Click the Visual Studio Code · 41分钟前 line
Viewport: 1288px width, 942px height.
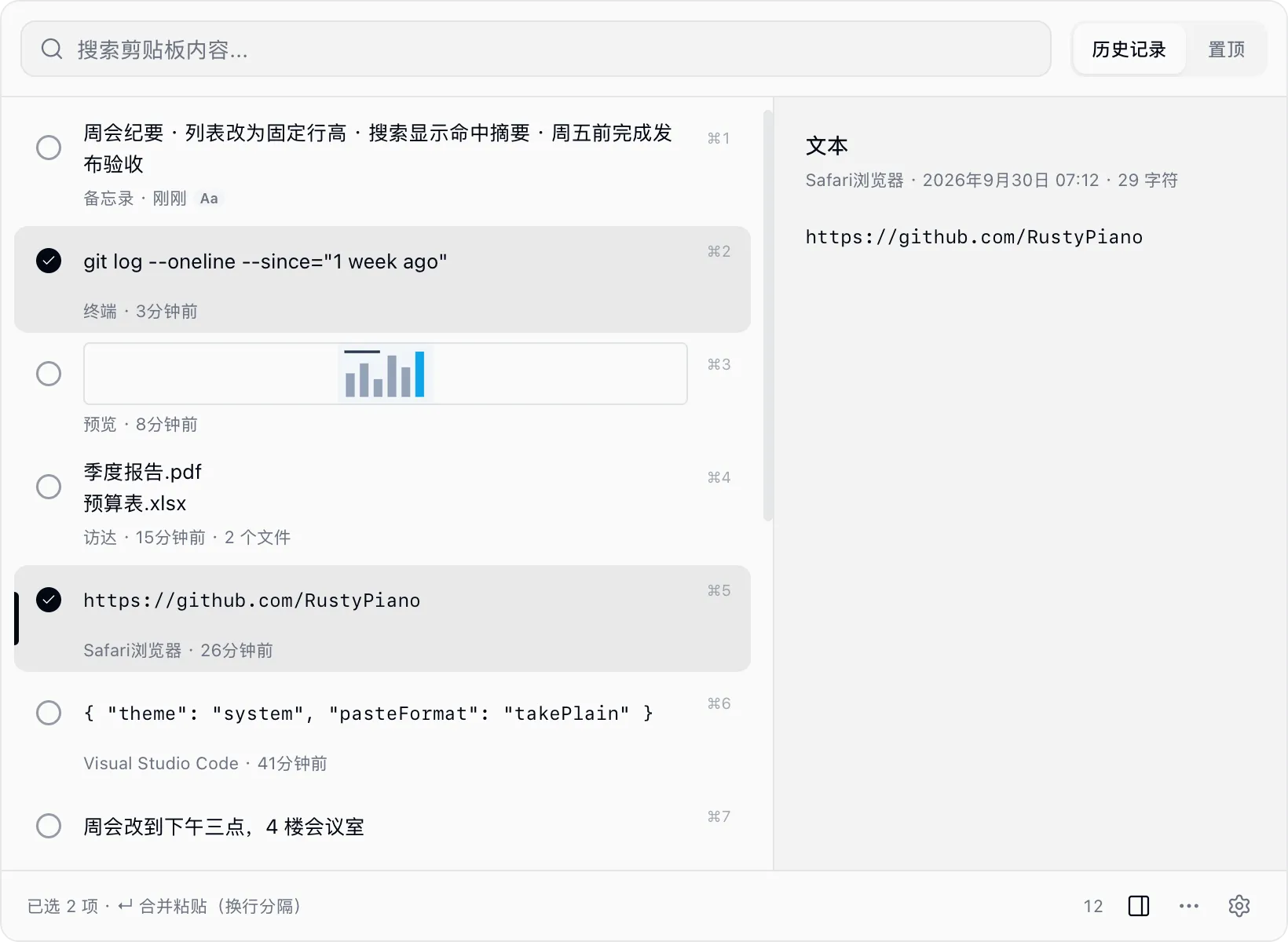click(x=205, y=764)
